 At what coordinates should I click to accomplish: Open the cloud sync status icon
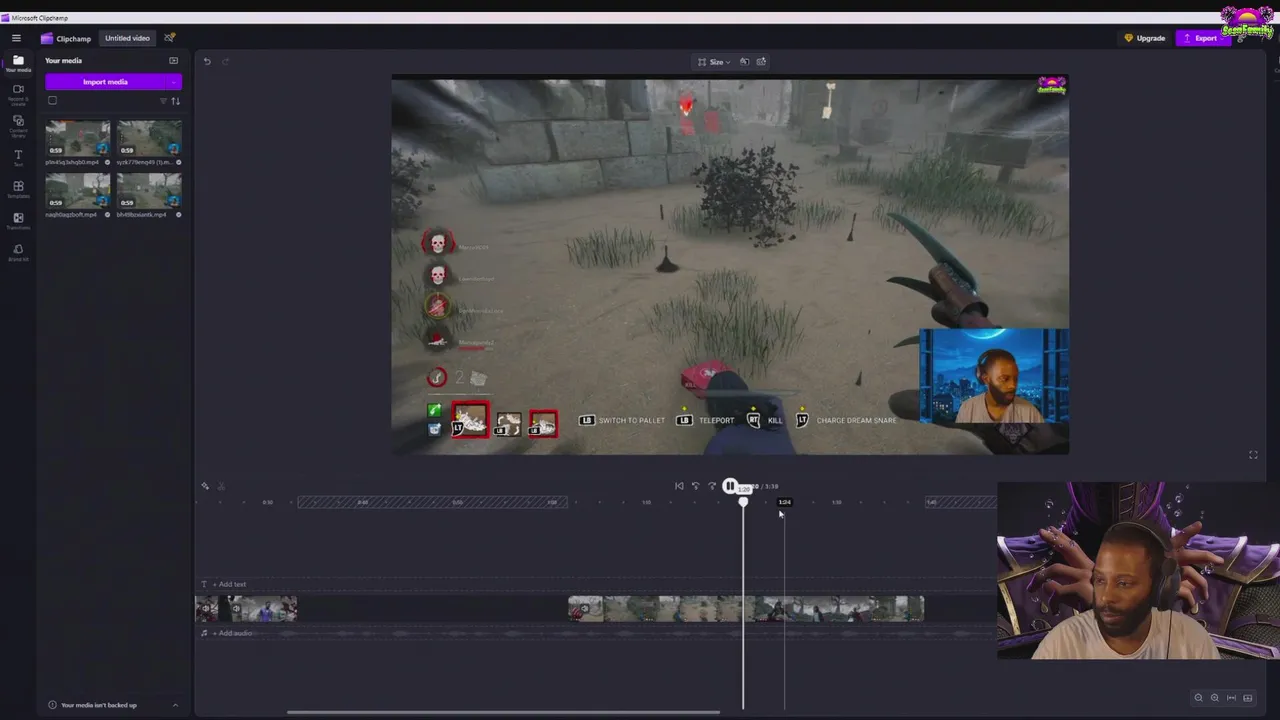169,38
